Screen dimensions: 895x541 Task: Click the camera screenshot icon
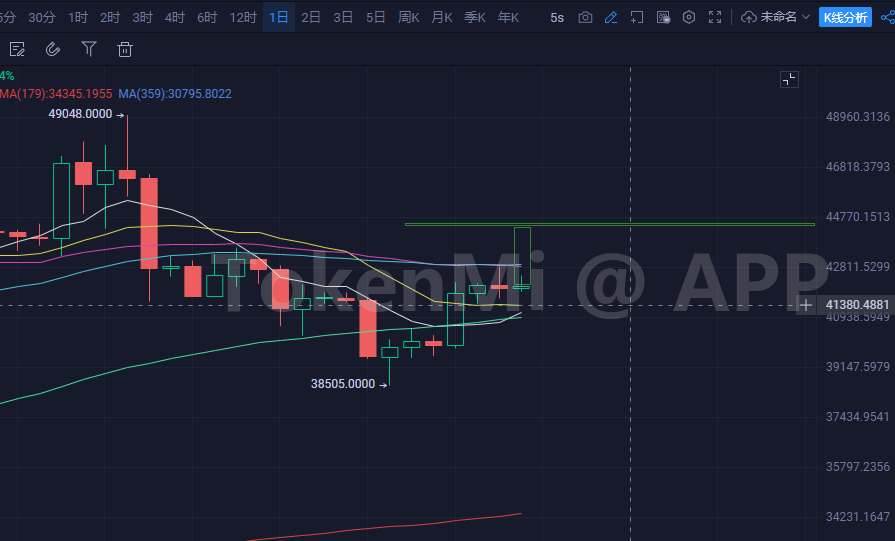(x=585, y=17)
